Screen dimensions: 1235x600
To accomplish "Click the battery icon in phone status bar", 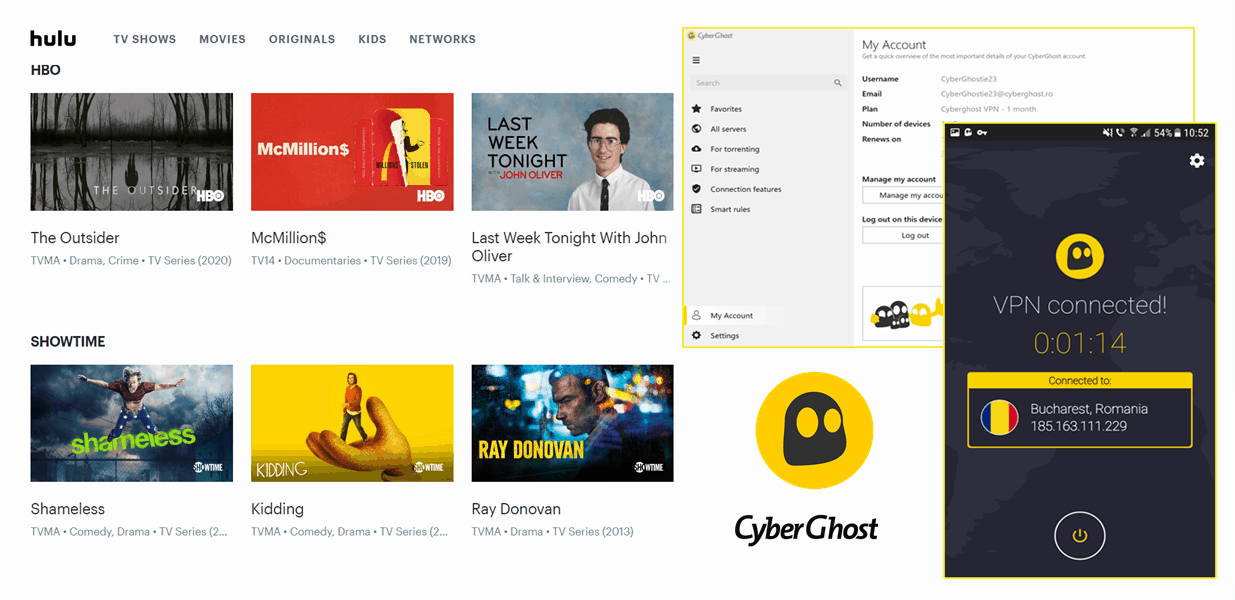I will pyautogui.click(x=1177, y=133).
